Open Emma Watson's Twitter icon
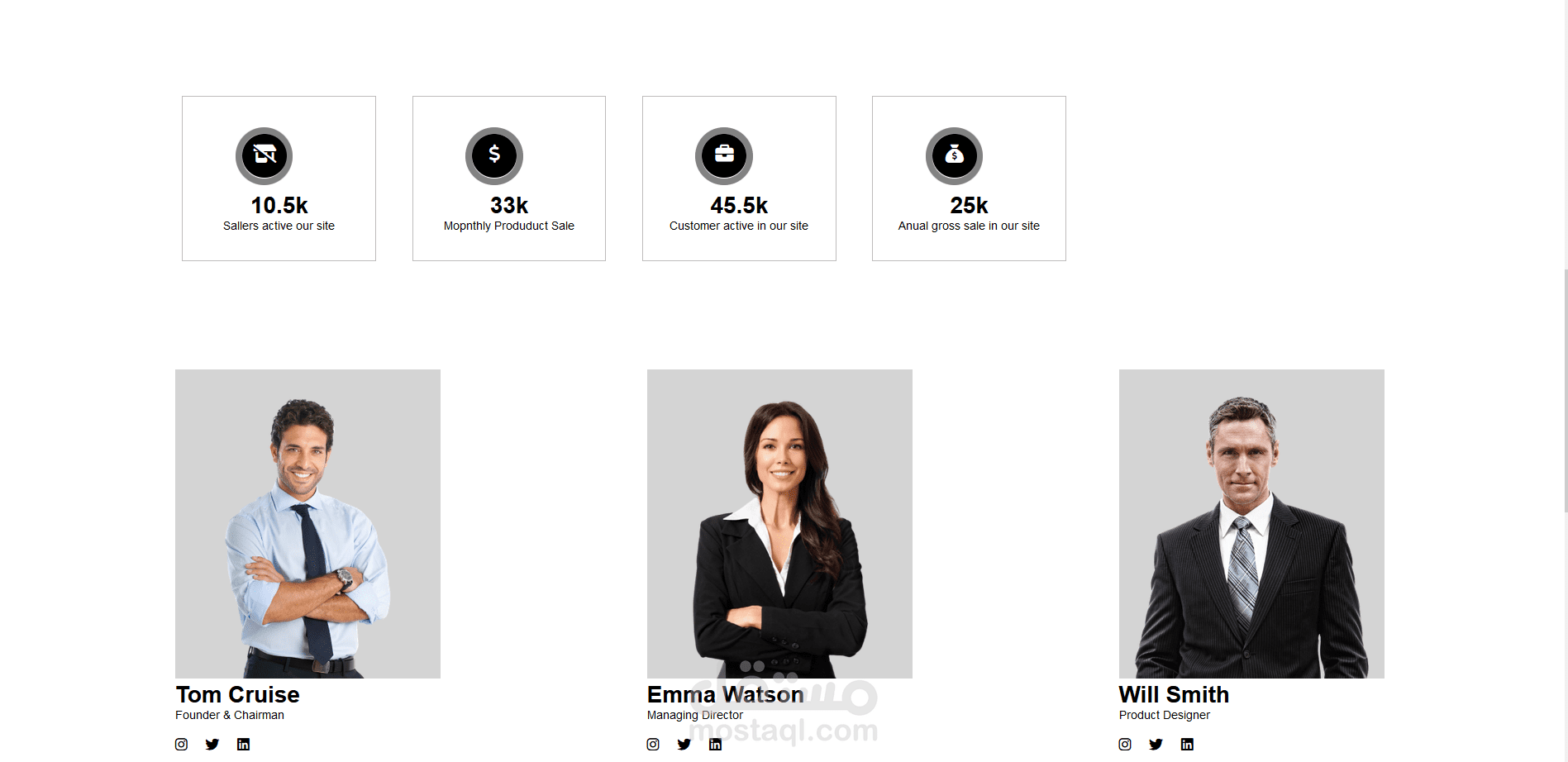 [684, 744]
